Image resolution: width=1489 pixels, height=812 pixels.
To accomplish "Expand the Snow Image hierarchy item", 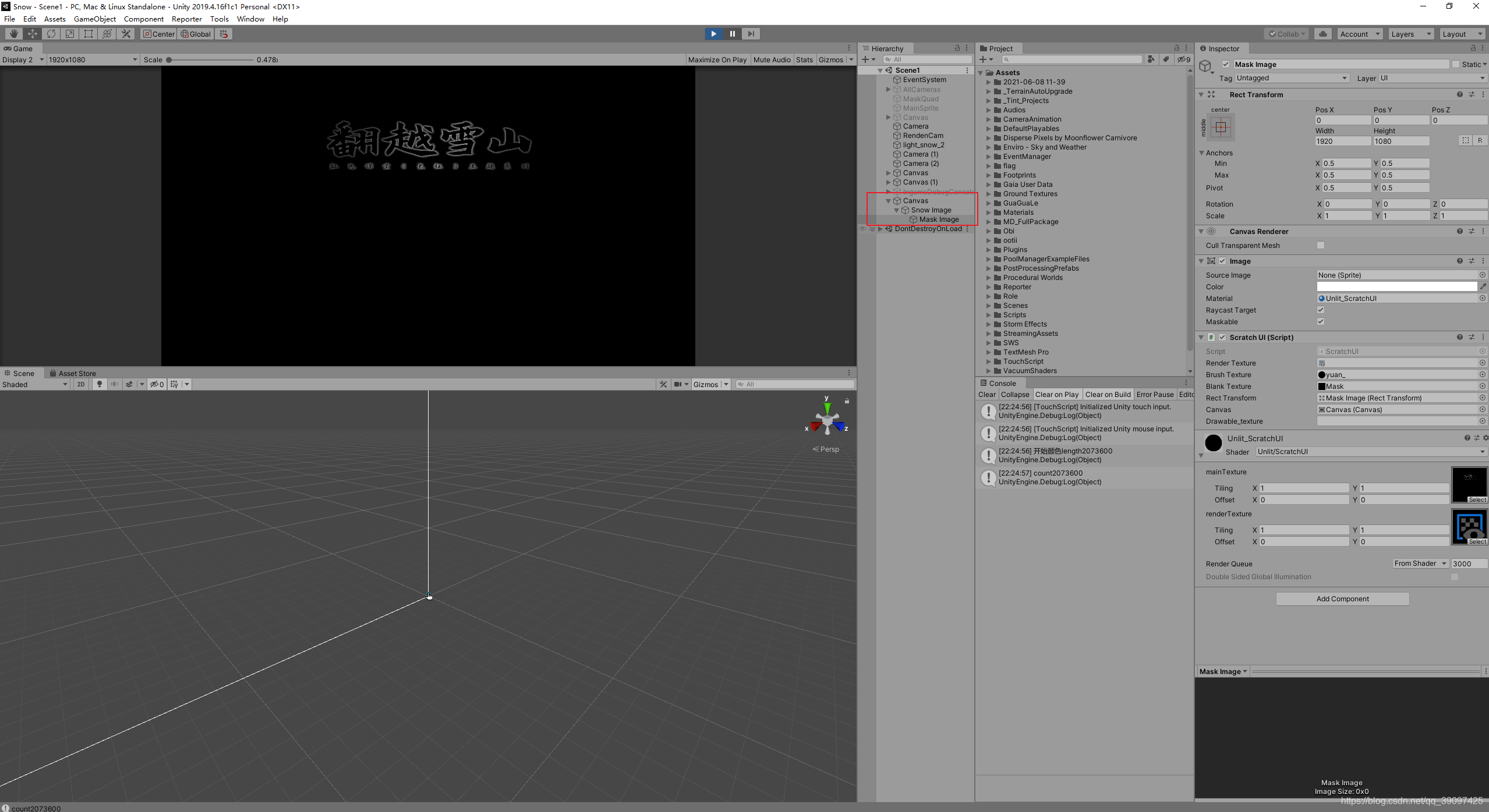I will pyautogui.click(x=897, y=210).
